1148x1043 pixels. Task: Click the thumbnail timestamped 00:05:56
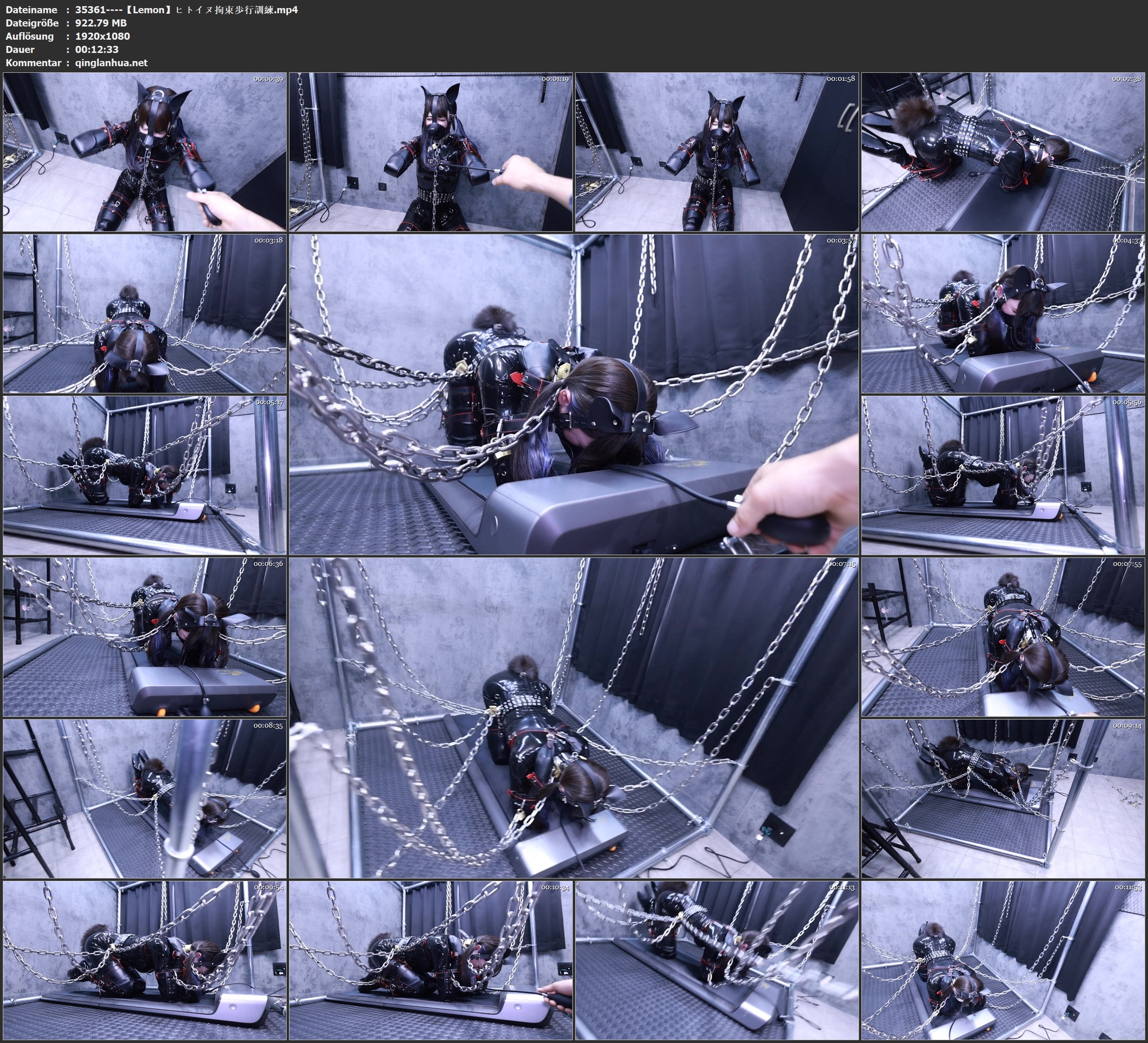(x=1003, y=475)
